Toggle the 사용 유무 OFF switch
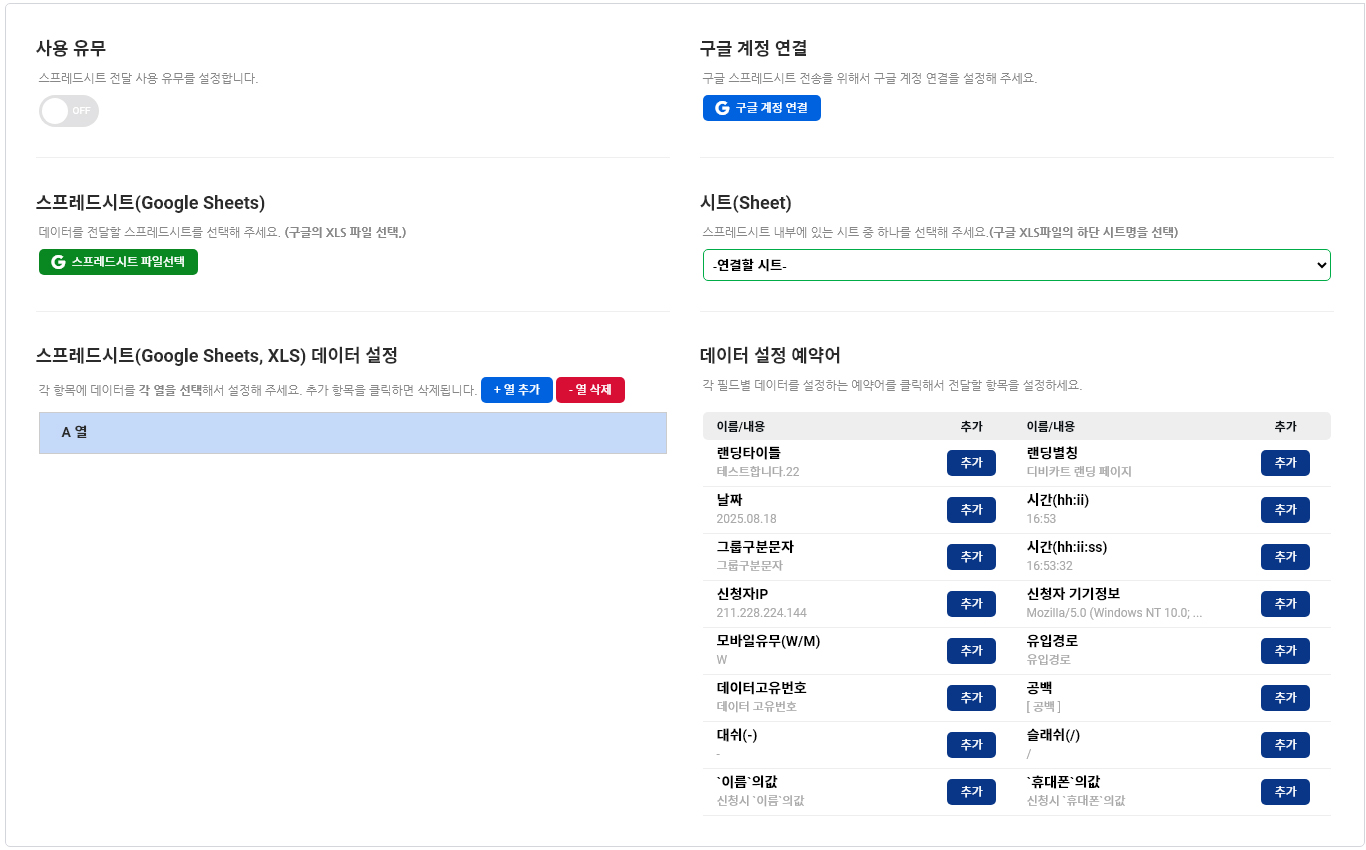 click(68, 111)
